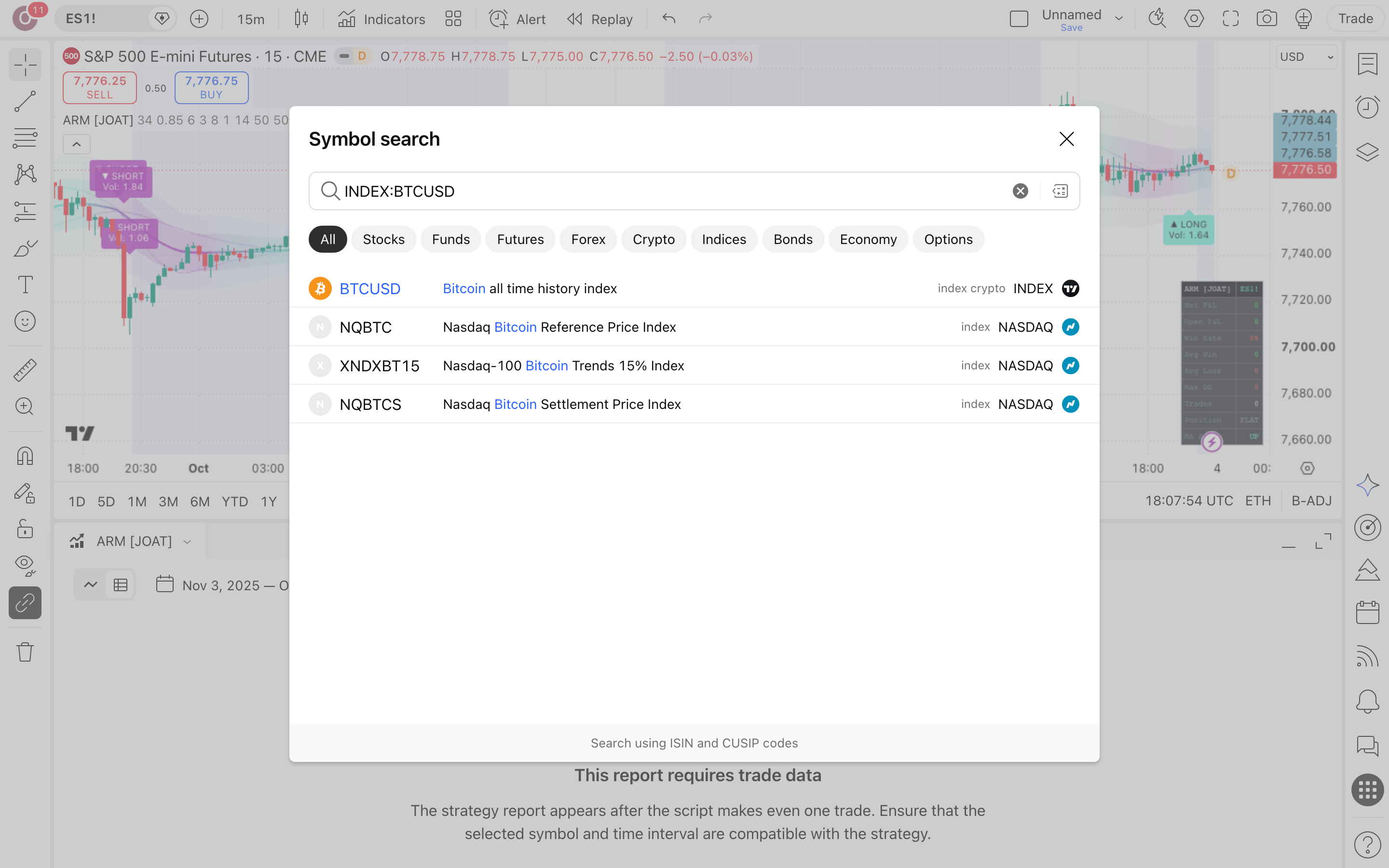This screenshot has height=868, width=1389.
Task: Open the spread/expression keyboard icon in search
Action: point(1060,191)
